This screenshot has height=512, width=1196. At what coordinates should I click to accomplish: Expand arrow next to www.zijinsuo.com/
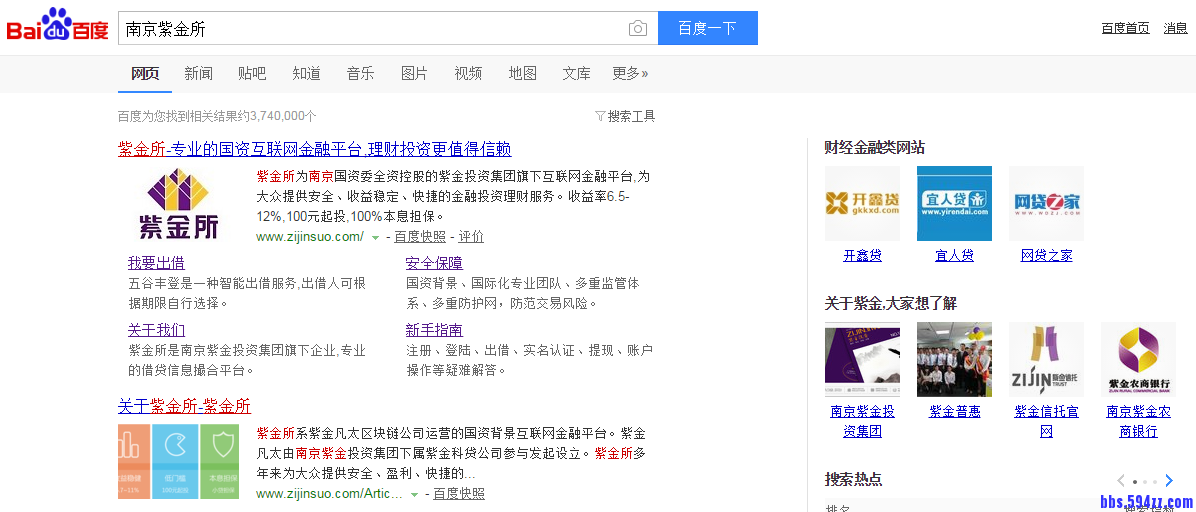[375, 237]
